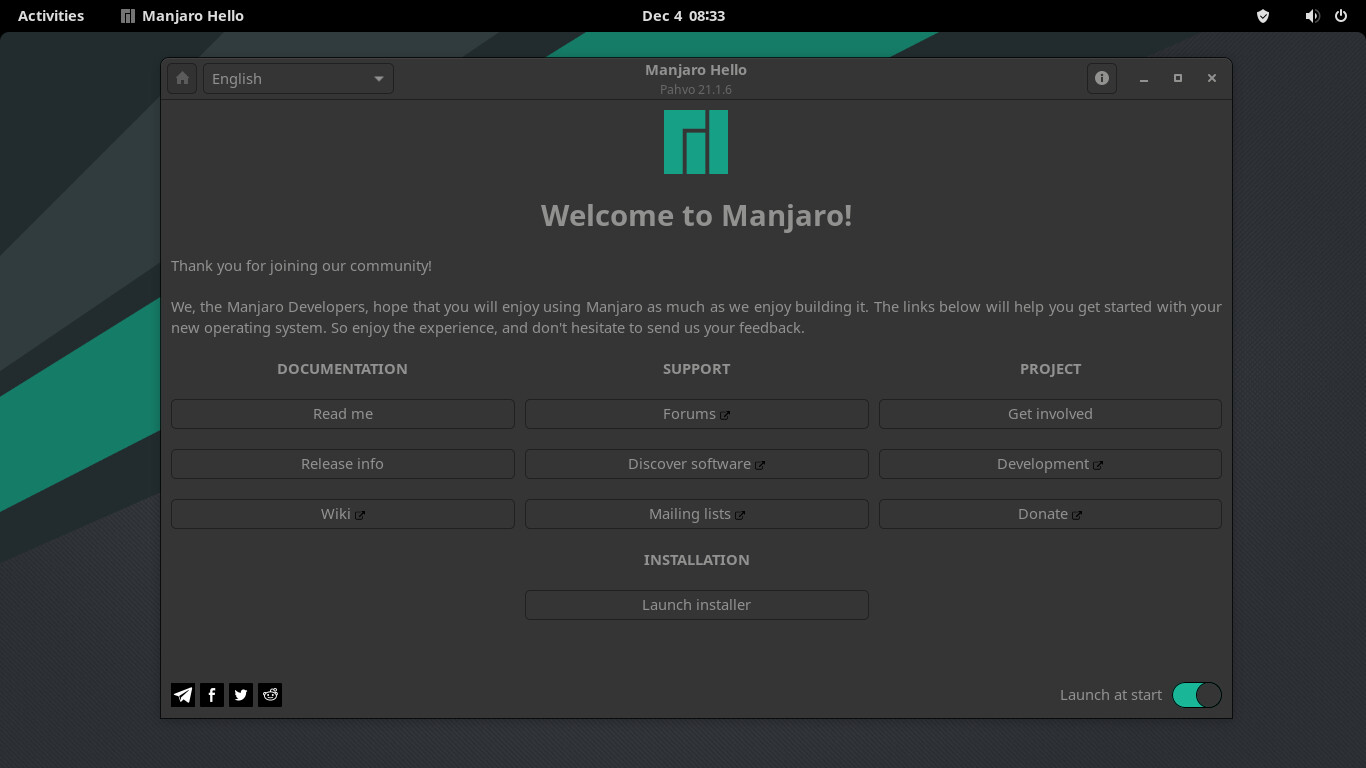Click the Donate button
This screenshot has height=768, width=1366.
click(1050, 514)
